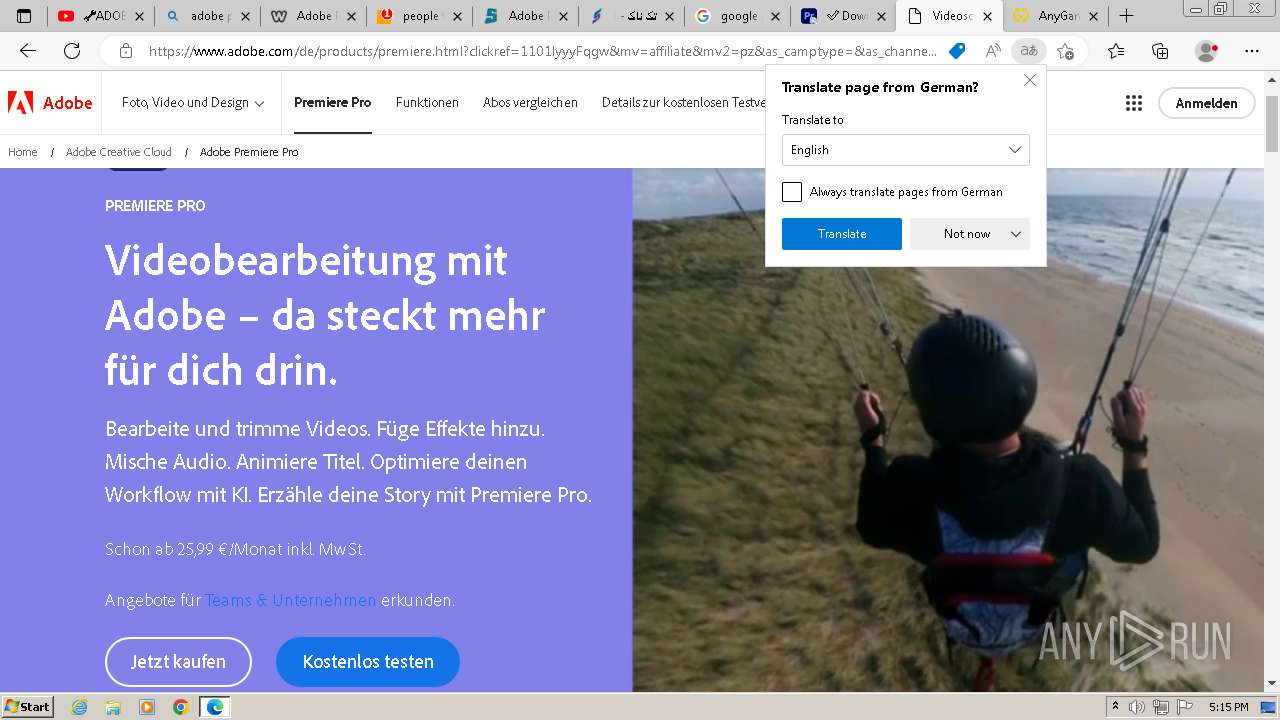1280x720 pixels.
Task: Open the tab actions menu icon
Action: pos(24,16)
